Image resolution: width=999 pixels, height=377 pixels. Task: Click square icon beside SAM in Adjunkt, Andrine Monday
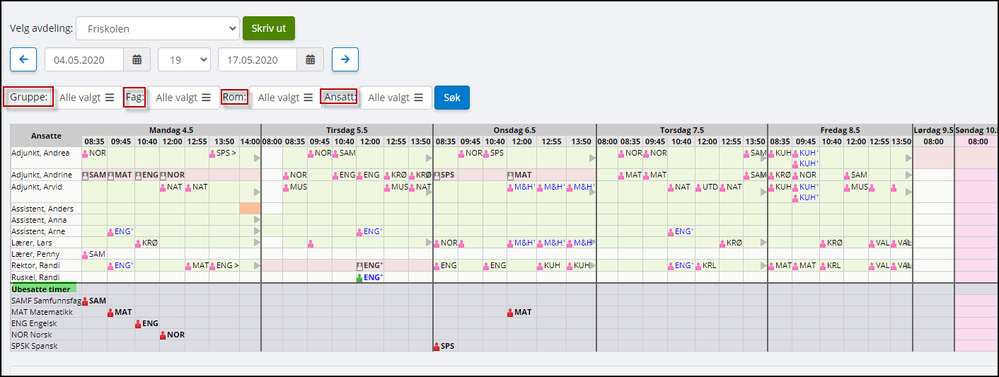tap(85, 174)
